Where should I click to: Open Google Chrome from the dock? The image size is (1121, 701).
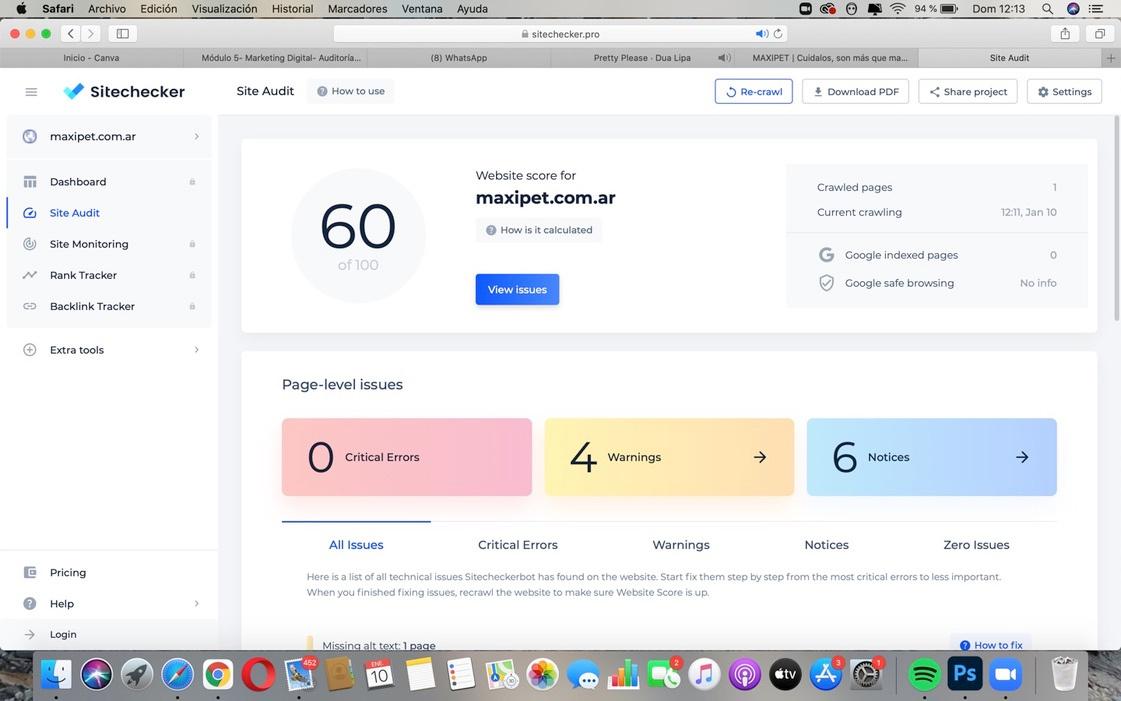point(218,674)
